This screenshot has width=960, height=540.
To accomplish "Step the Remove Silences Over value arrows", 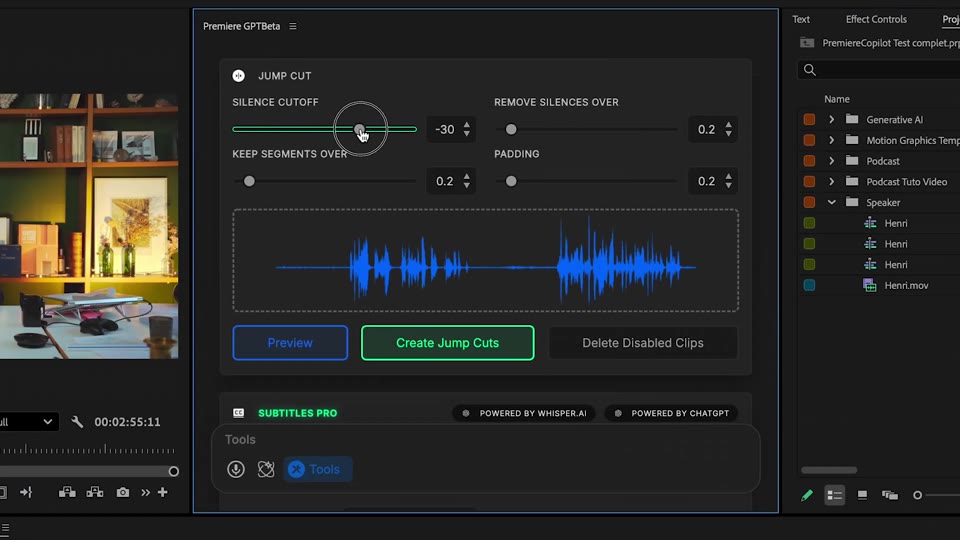I will (729, 129).
